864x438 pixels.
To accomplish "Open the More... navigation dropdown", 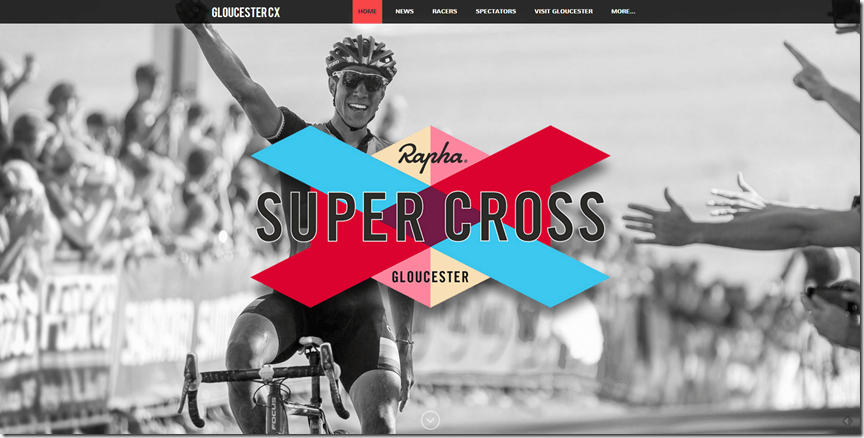I will tap(623, 12).
